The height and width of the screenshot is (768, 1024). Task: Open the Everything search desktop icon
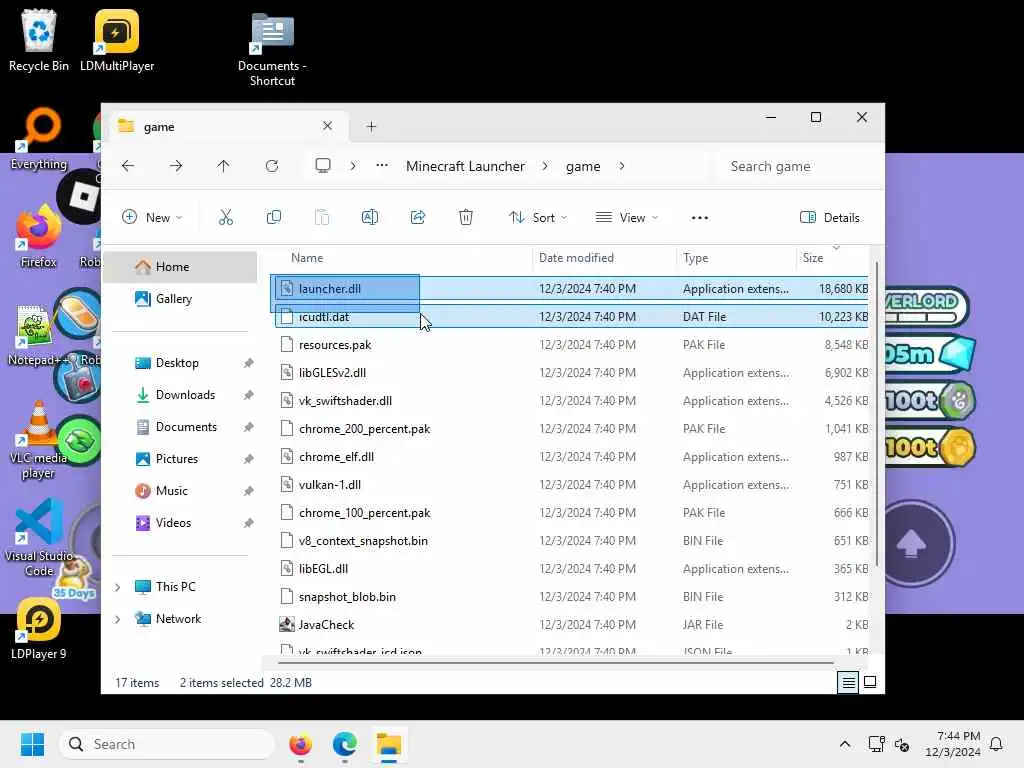click(39, 139)
